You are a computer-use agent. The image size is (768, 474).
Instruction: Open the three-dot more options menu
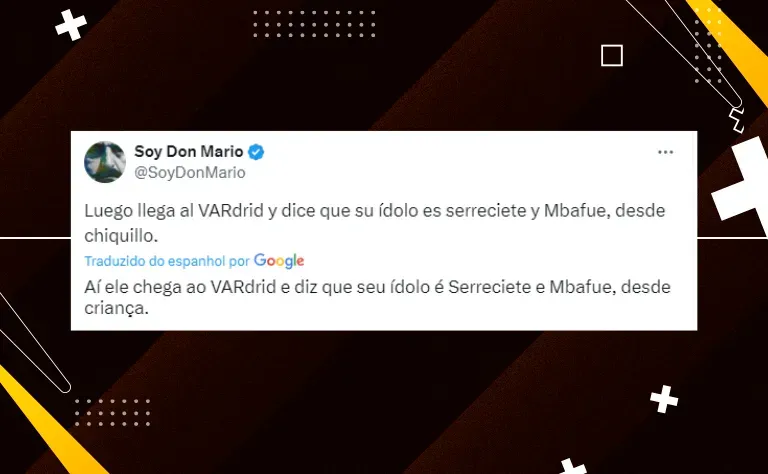tap(665, 152)
